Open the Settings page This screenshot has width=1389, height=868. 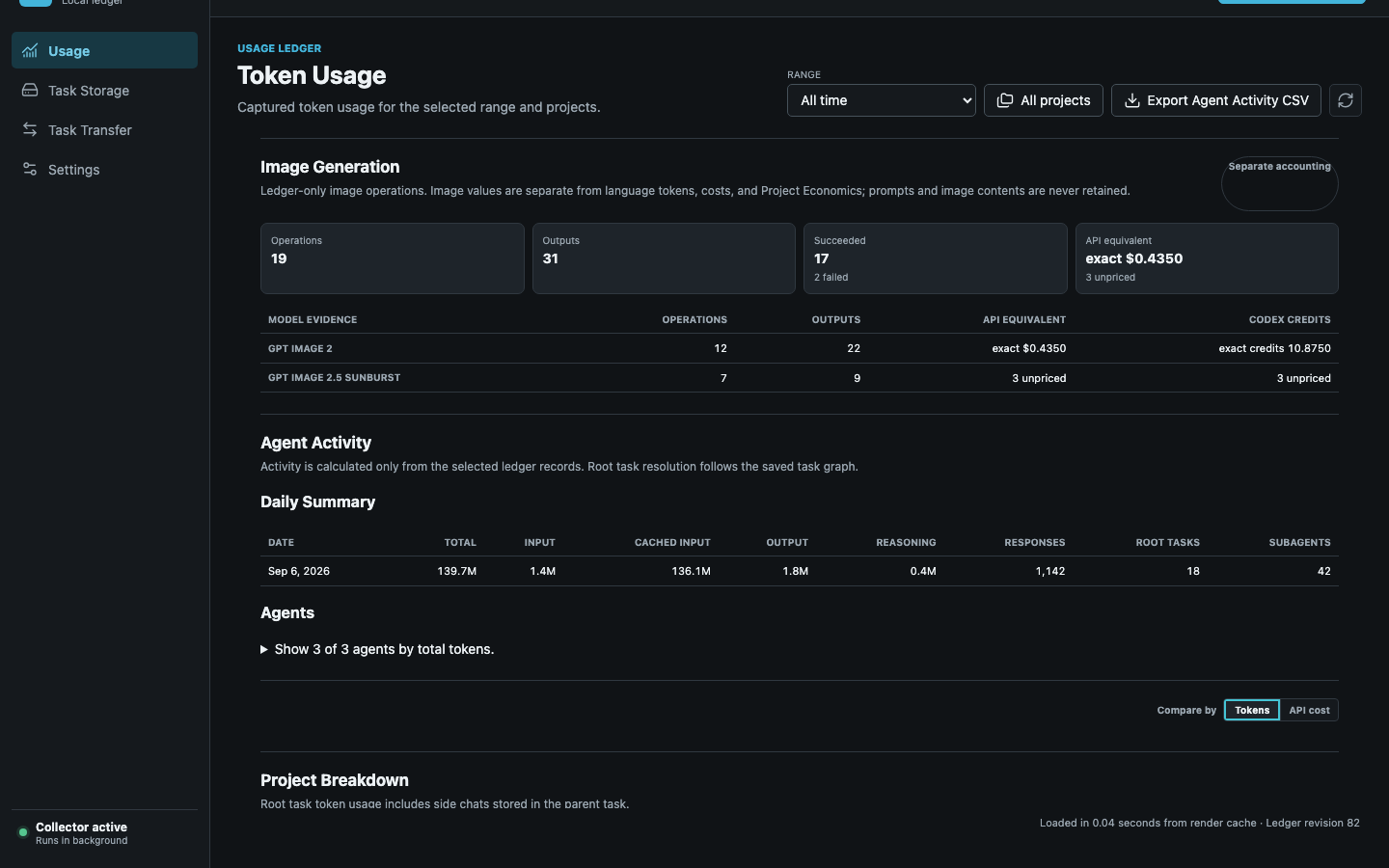tap(104, 170)
